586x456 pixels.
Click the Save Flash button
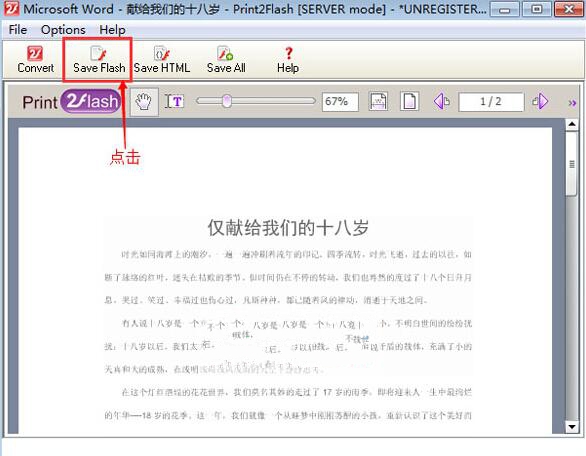click(x=99, y=60)
